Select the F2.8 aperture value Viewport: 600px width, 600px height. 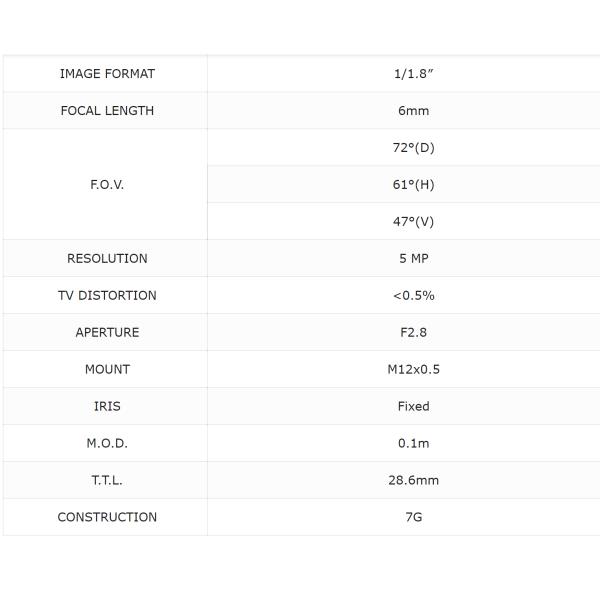coord(413,333)
